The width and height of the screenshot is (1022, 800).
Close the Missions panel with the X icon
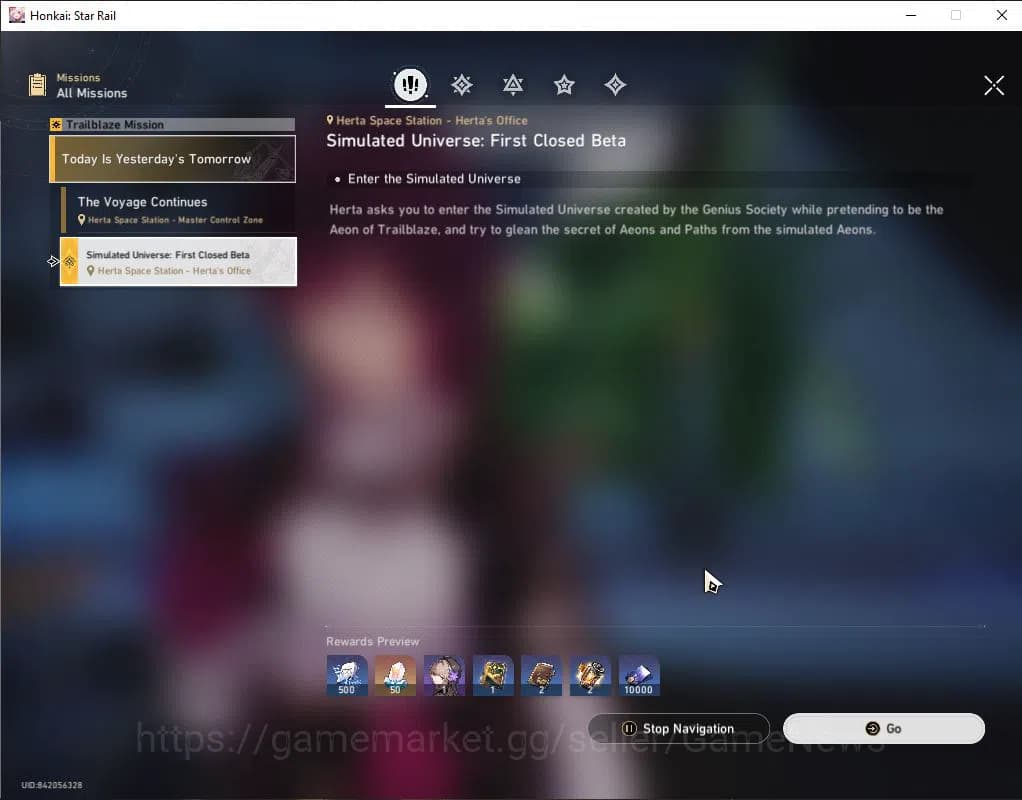pyautogui.click(x=993, y=86)
